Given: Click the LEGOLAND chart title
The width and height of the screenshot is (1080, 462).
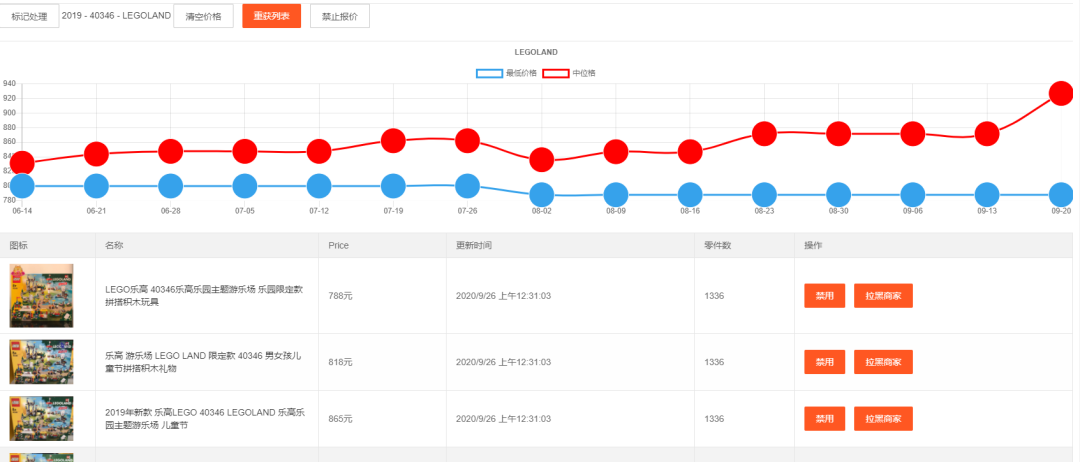Looking at the screenshot, I should tap(536, 52).
